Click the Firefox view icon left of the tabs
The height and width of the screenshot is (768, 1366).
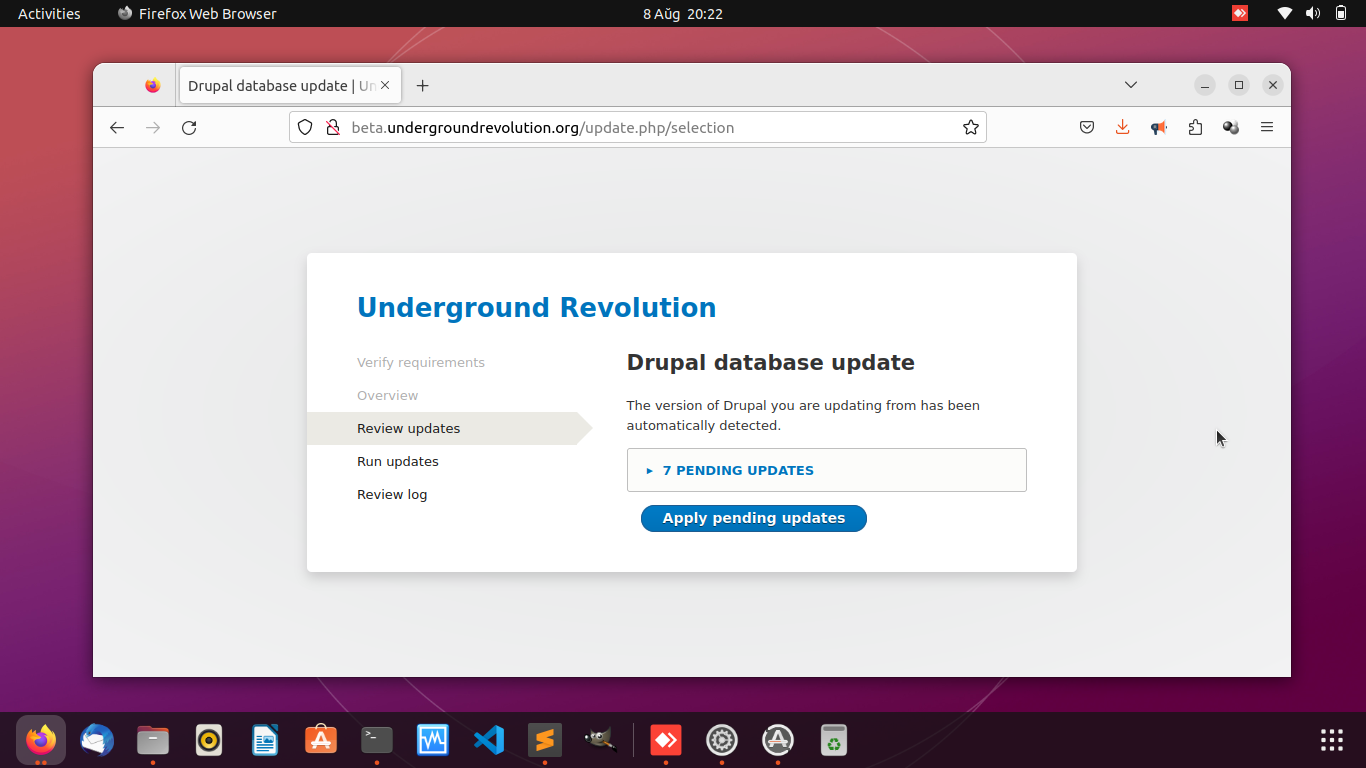point(152,86)
